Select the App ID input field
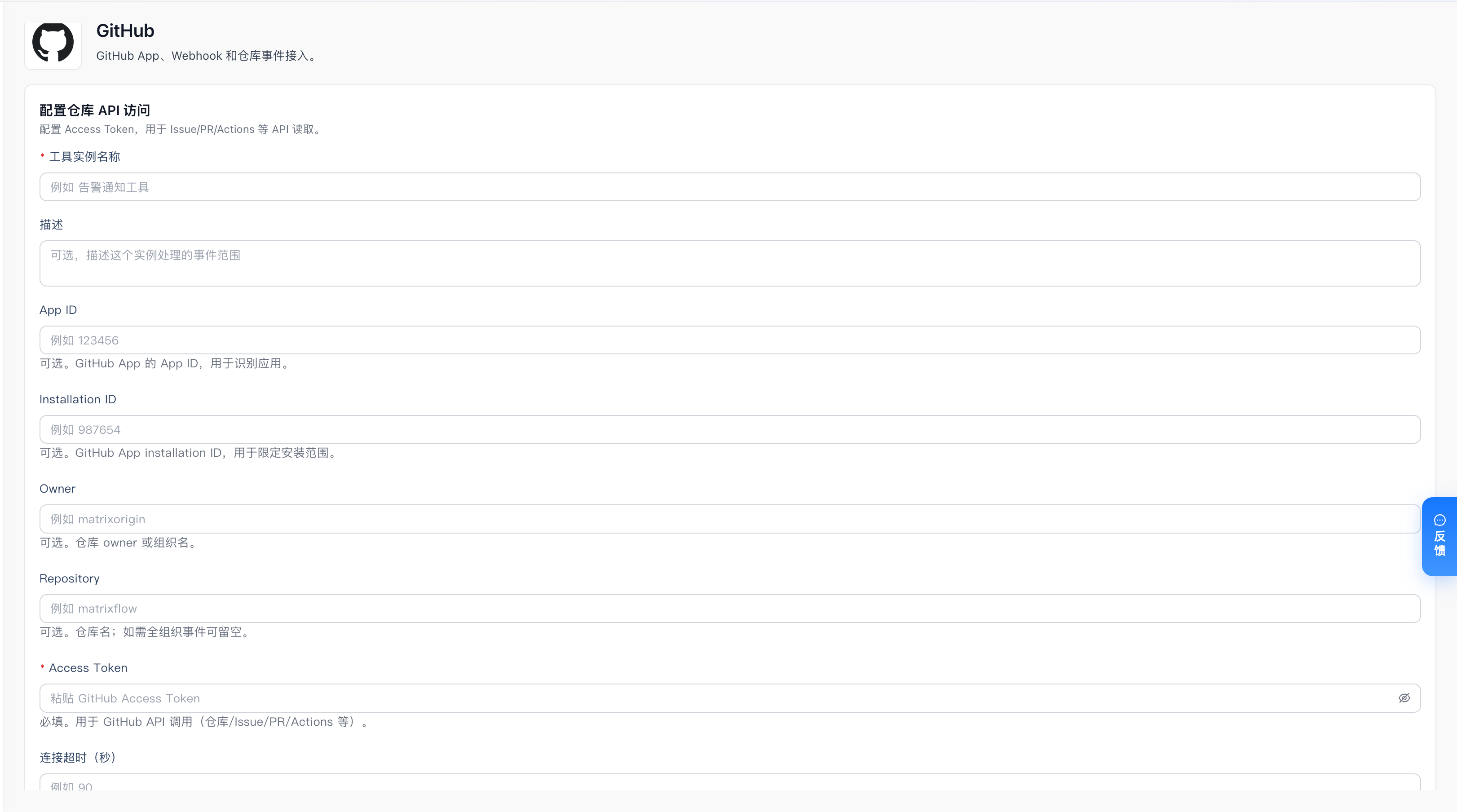 [730, 340]
